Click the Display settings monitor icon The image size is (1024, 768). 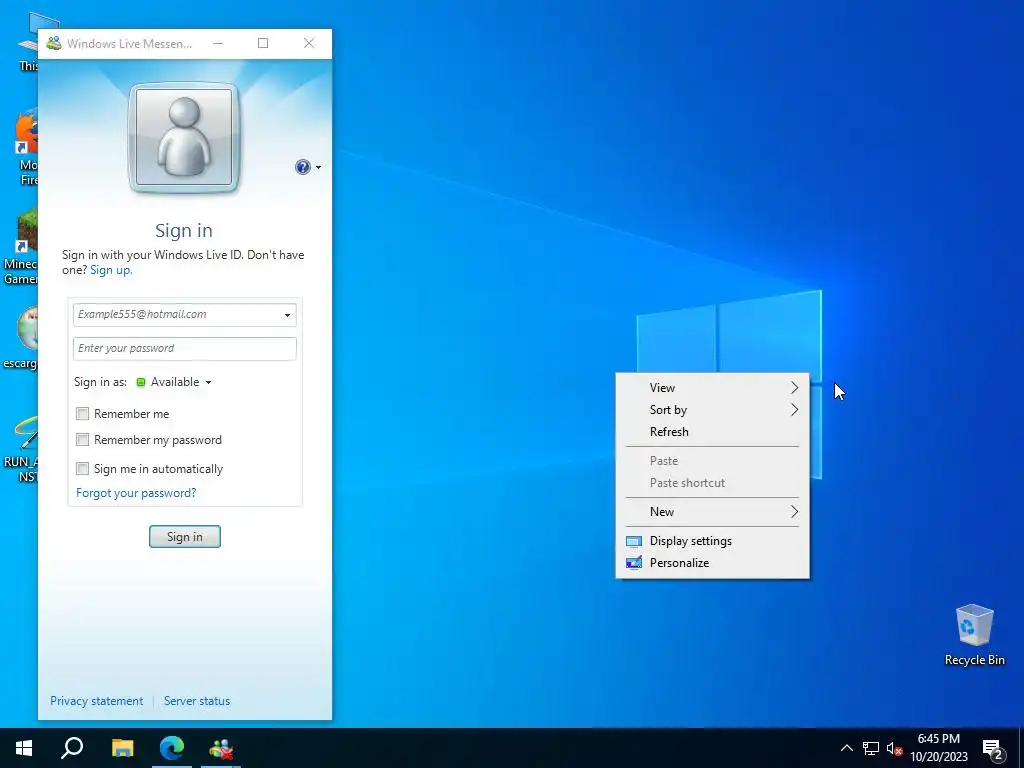tap(633, 541)
